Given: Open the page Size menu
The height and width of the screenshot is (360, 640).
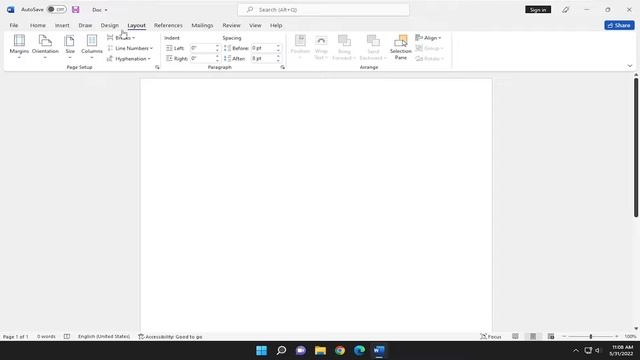Looking at the screenshot, I should (x=70, y=46).
